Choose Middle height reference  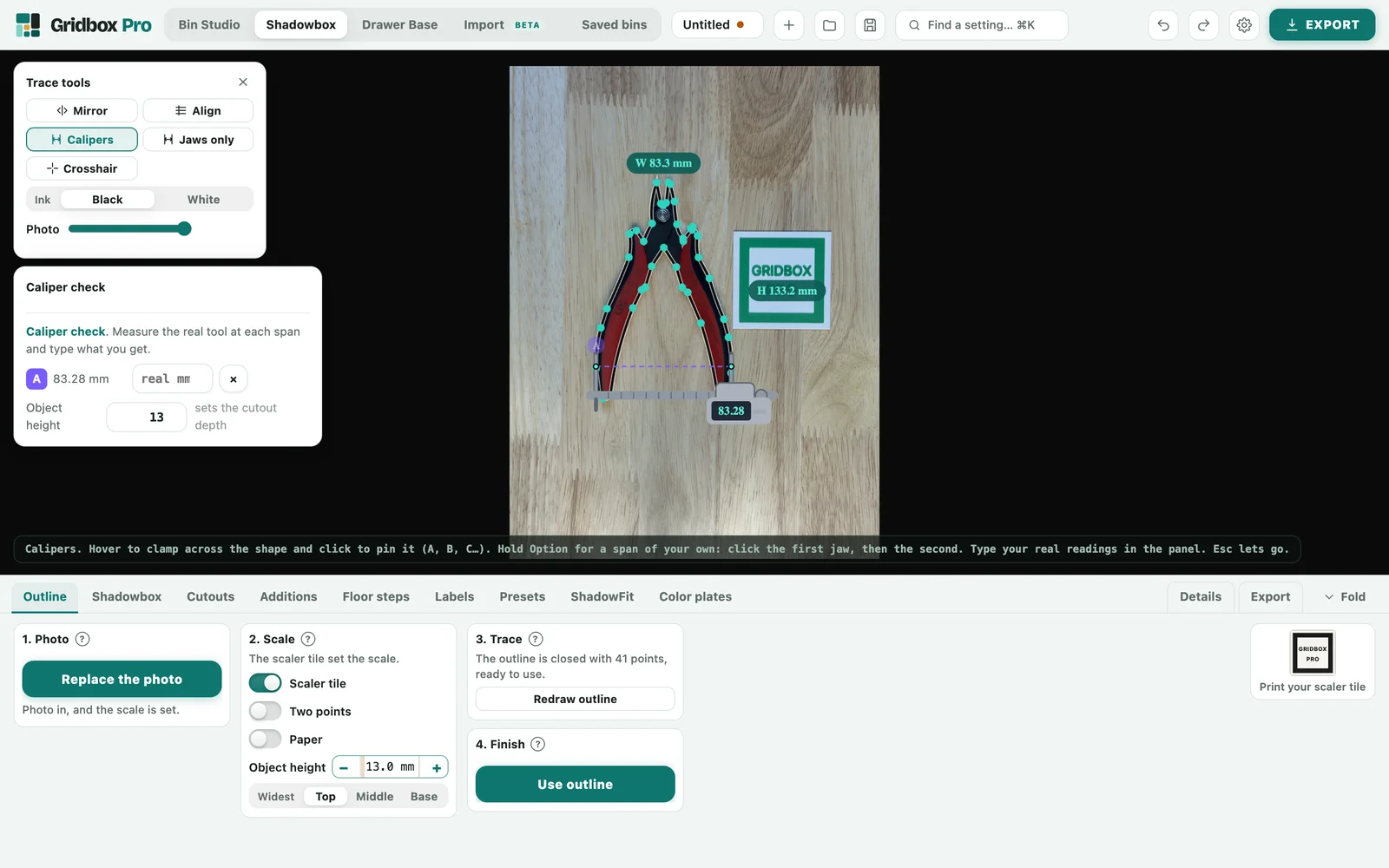(x=375, y=797)
